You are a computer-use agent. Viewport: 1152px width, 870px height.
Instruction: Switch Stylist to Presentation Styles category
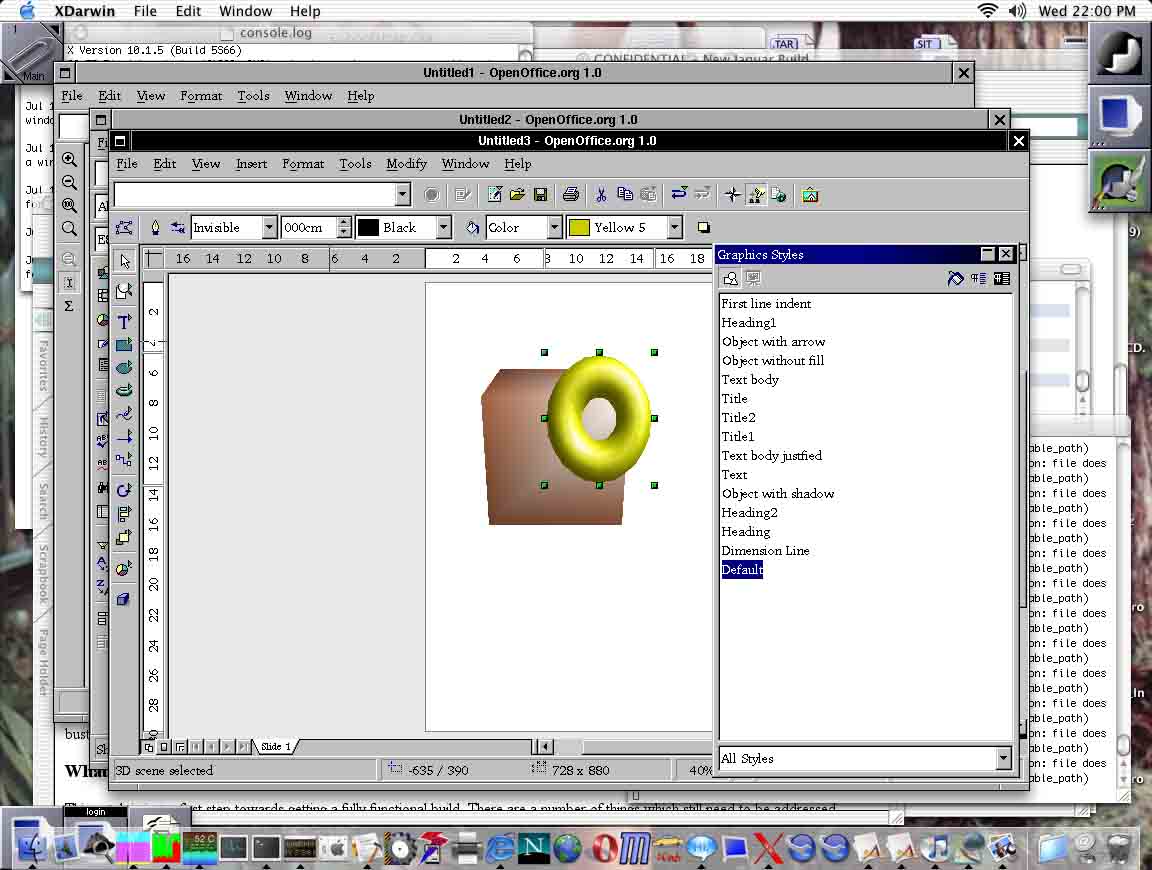(753, 278)
